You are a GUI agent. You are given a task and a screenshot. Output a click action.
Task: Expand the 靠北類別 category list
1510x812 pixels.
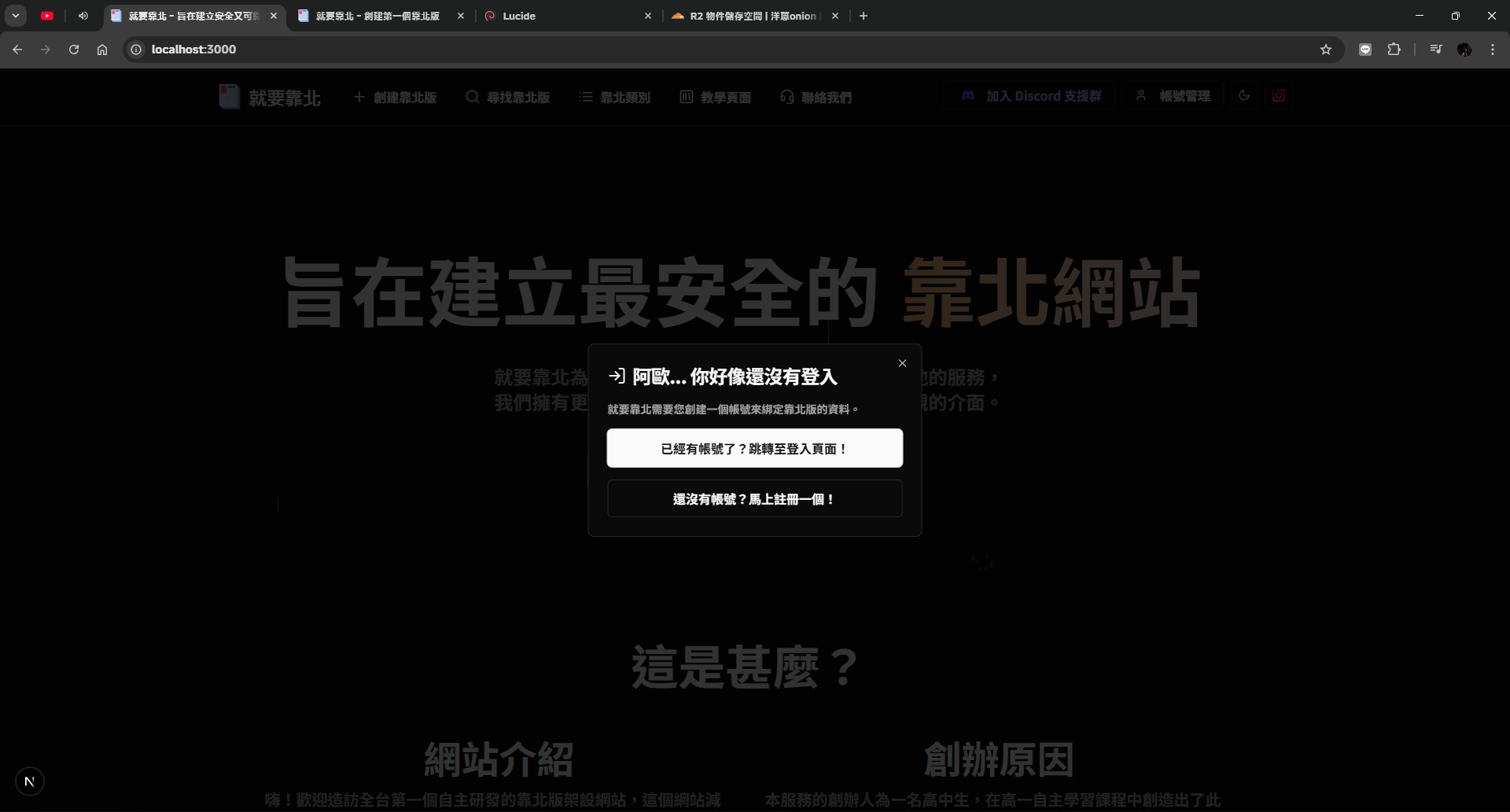coord(615,97)
